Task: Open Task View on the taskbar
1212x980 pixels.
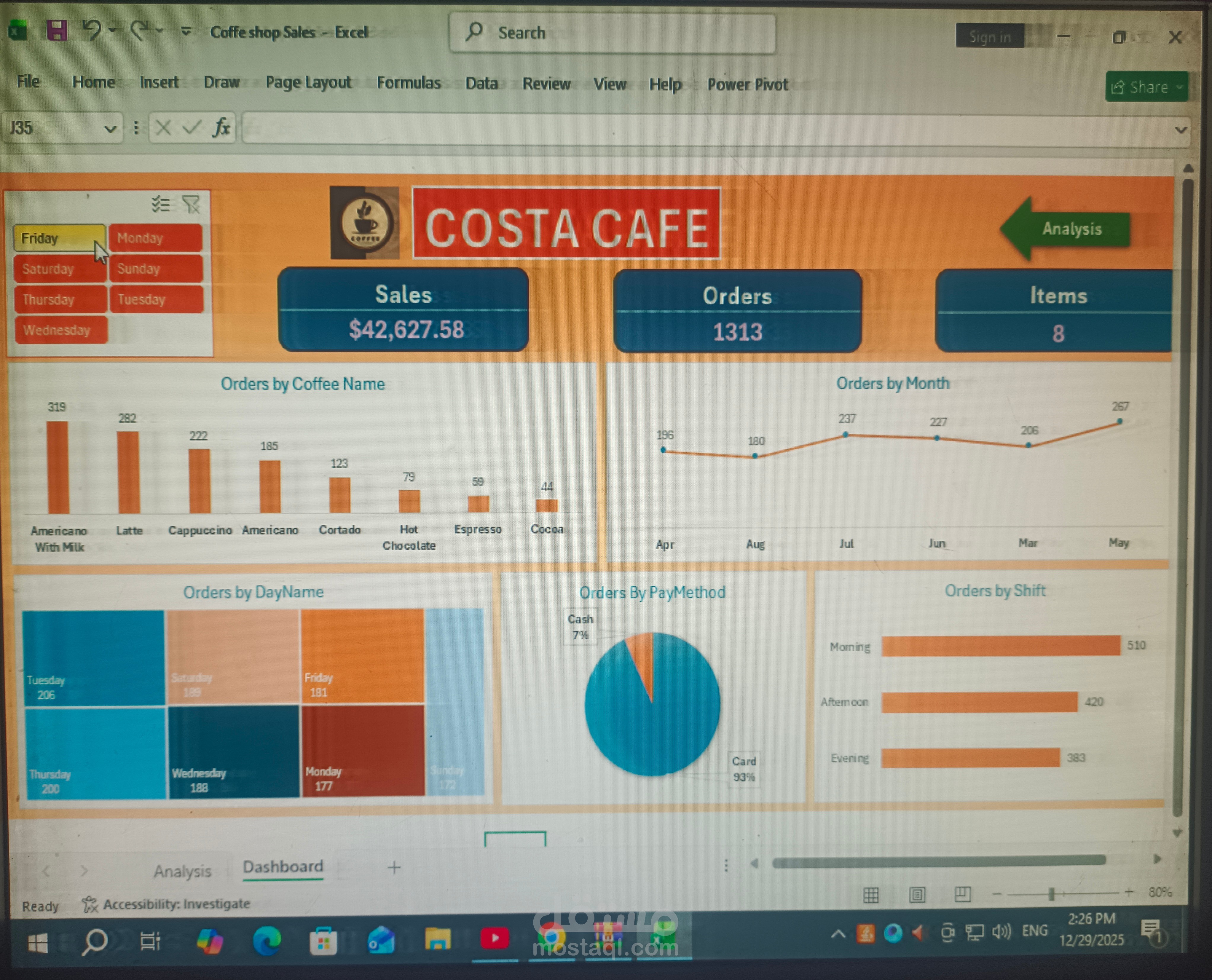Action: coord(151,941)
